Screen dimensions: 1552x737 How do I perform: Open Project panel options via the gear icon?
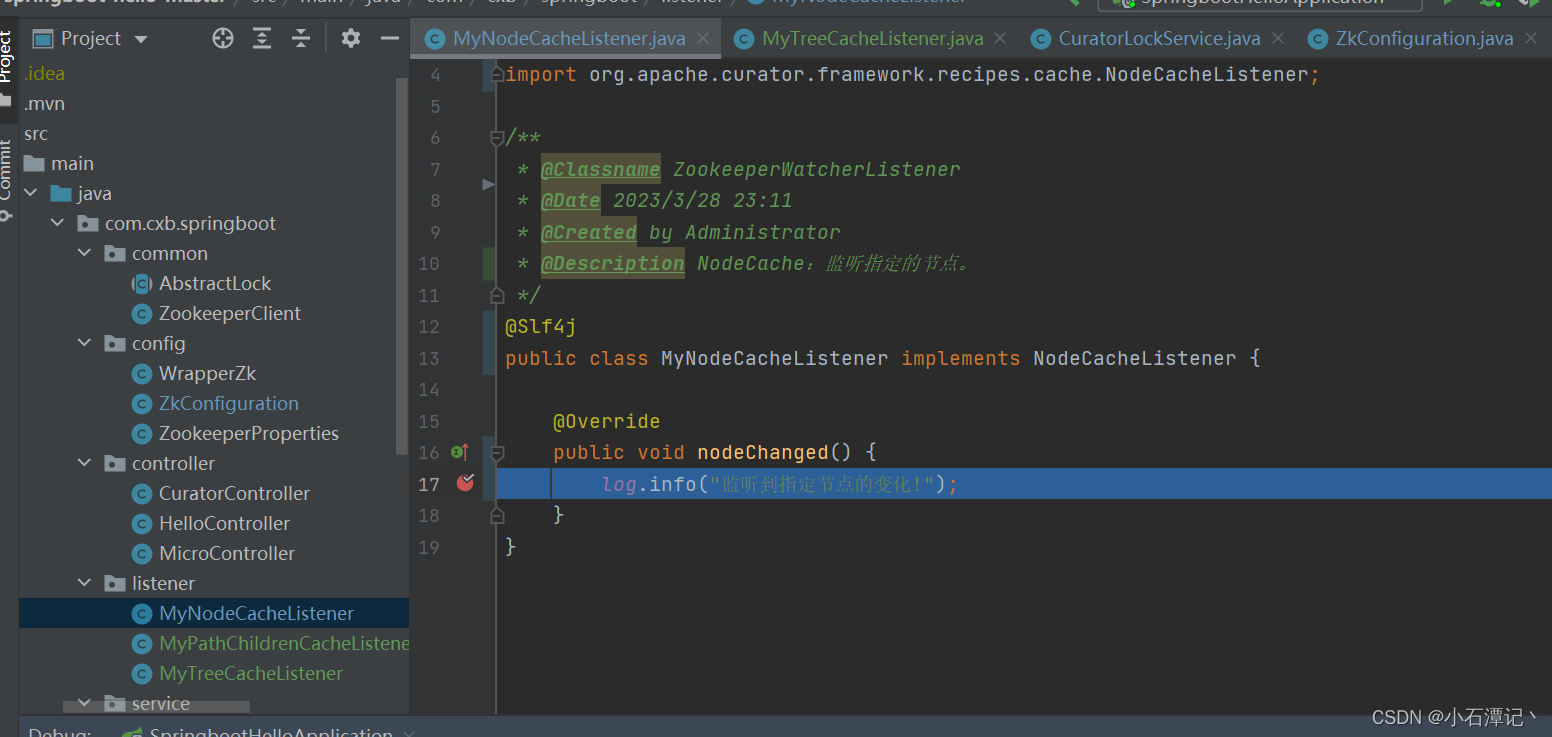[348, 38]
